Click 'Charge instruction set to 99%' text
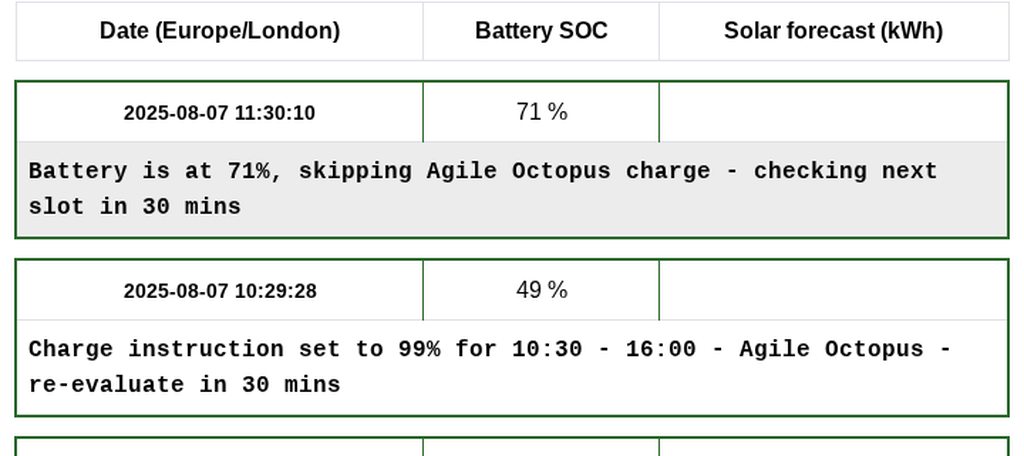Screen dimensions: 1024x456 point(234,349)
